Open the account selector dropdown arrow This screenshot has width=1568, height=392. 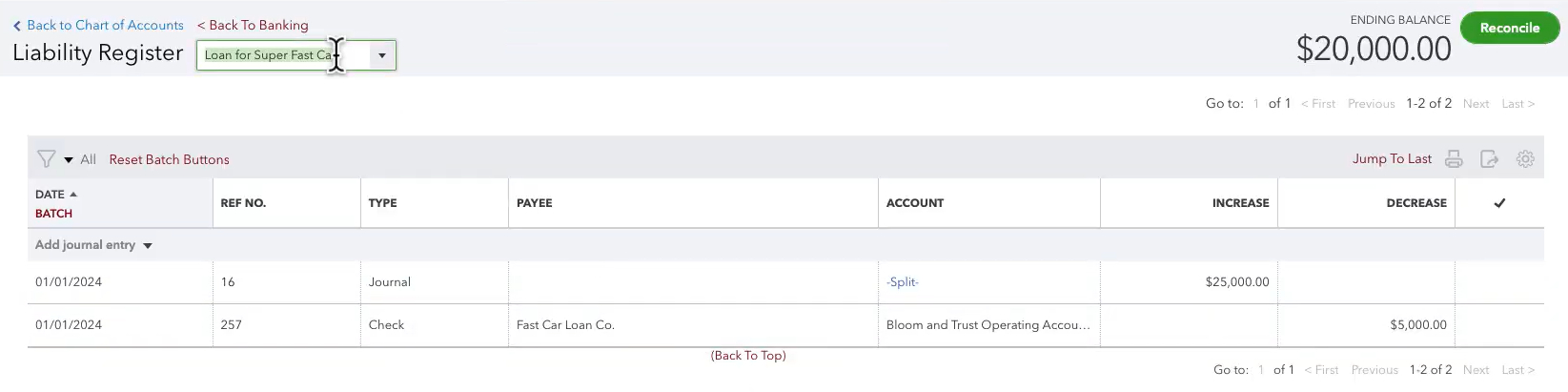pos(382,55)
